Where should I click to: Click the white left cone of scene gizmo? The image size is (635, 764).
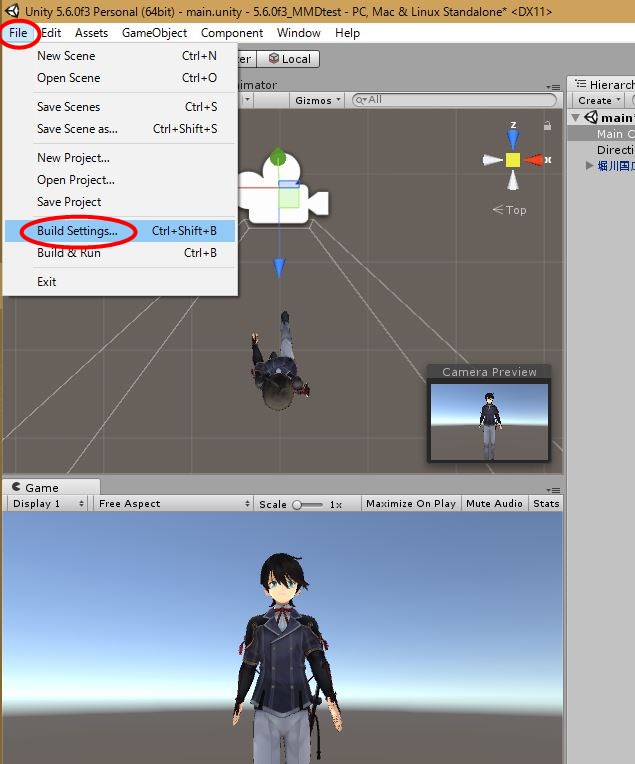[x=492, y=160]
